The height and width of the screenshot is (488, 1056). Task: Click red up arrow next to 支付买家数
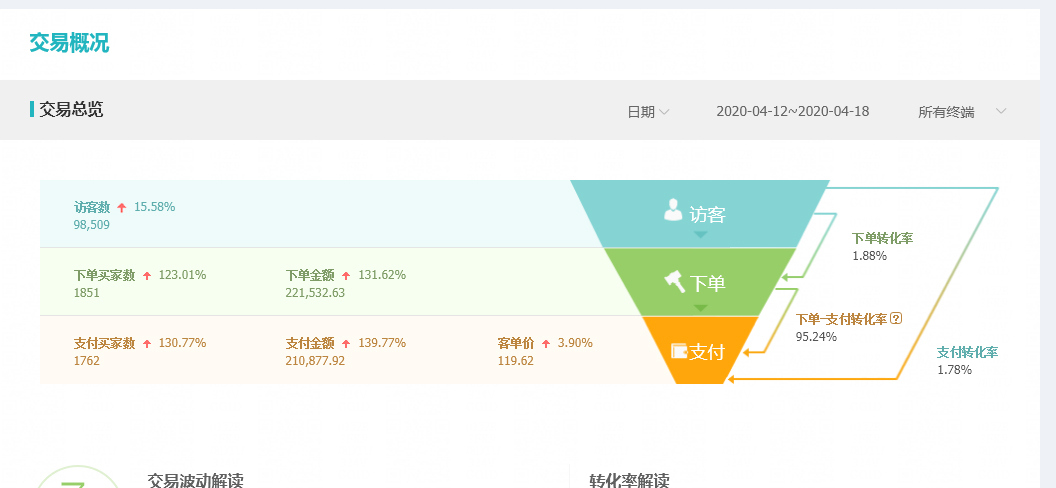(x=147, y=343)
